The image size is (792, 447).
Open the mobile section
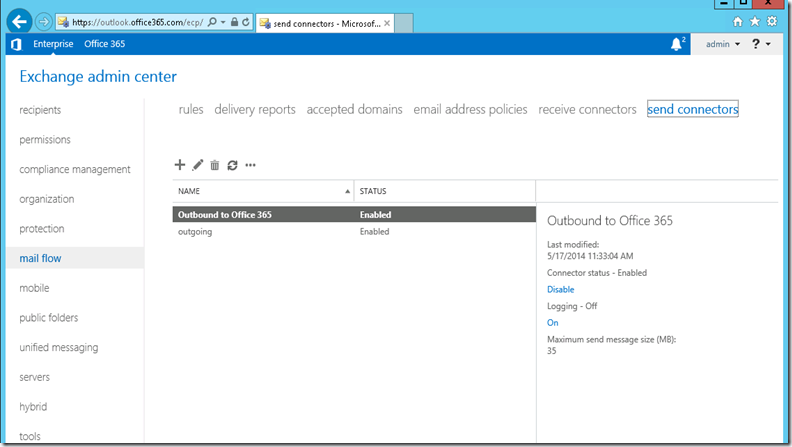coord(34,288)
